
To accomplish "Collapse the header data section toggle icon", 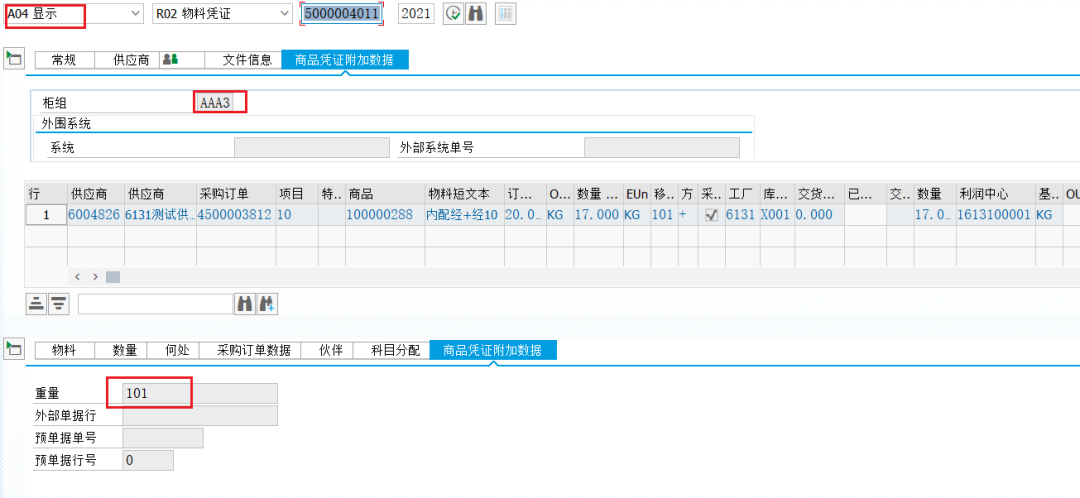I will 13,59.
